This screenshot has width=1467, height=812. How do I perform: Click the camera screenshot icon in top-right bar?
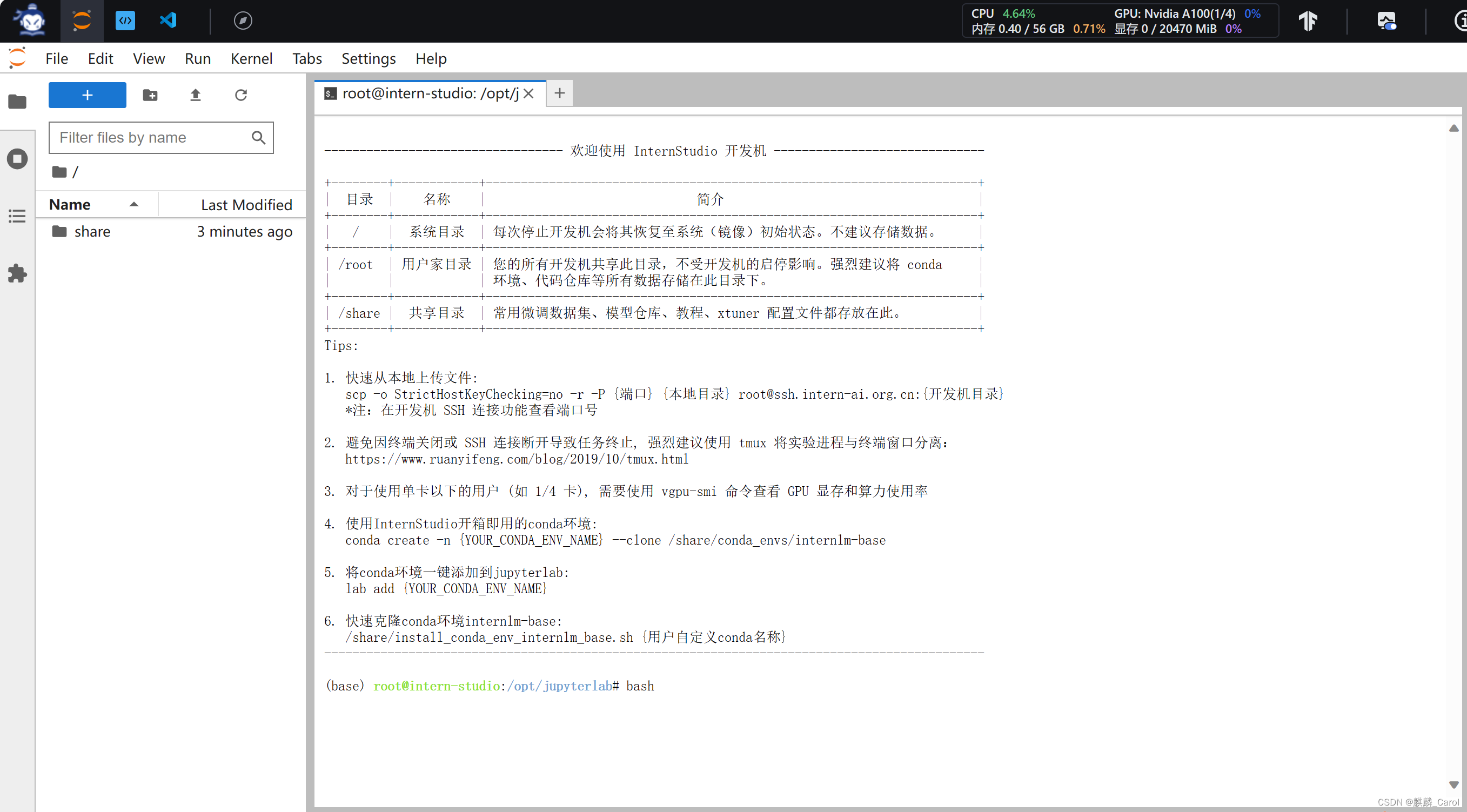[1386, 21]
